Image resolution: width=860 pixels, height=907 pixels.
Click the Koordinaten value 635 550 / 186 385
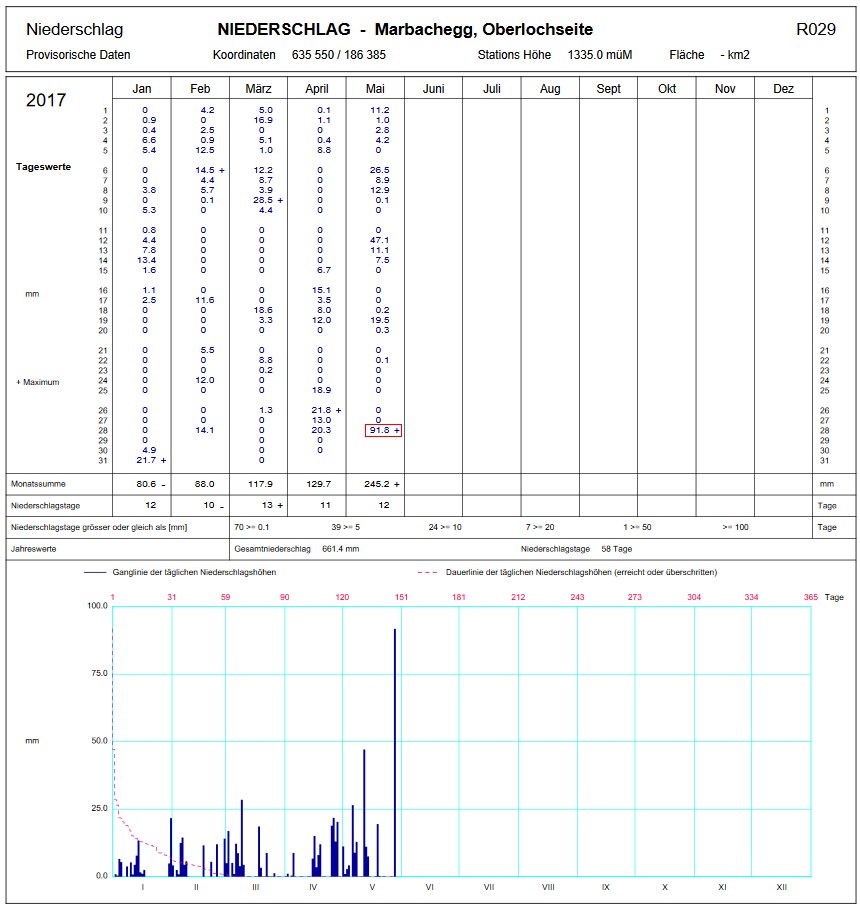click(x=338, y=55)
